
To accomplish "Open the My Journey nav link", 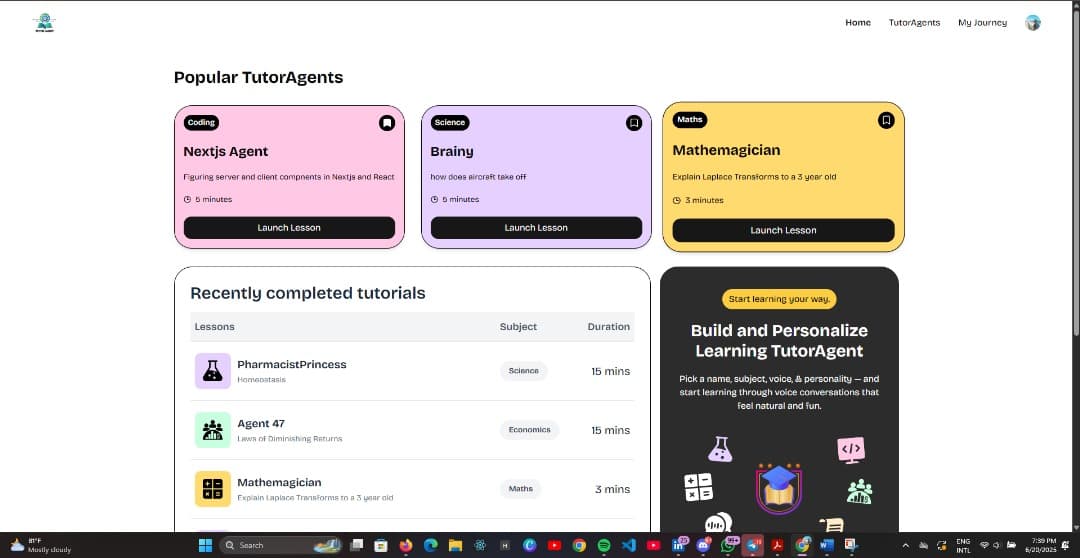I will pyautogui.click(x=982, y=22).
